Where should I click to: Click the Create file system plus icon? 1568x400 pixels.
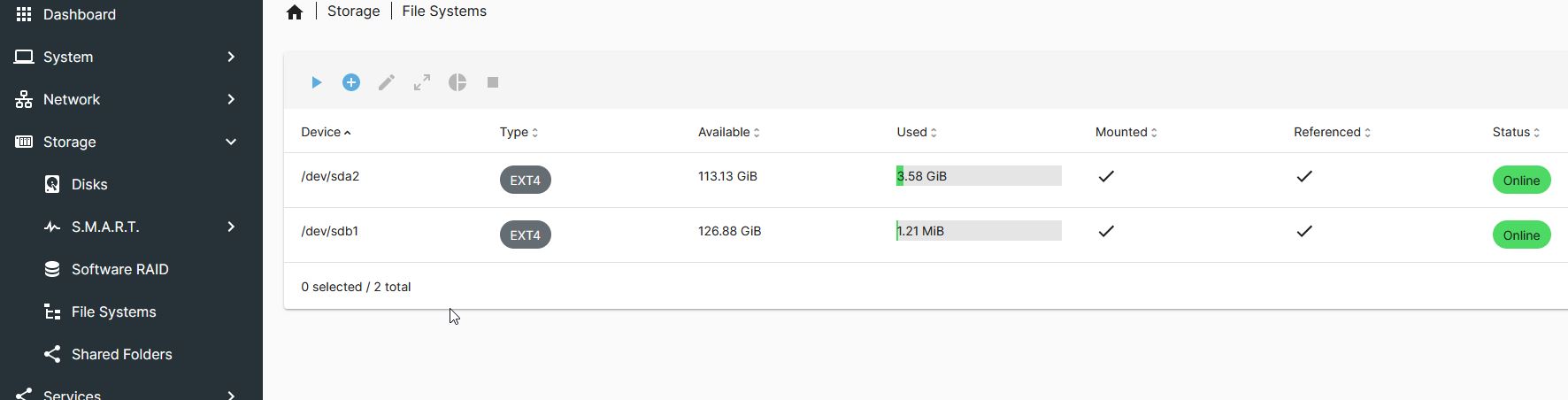click(351, 82)
